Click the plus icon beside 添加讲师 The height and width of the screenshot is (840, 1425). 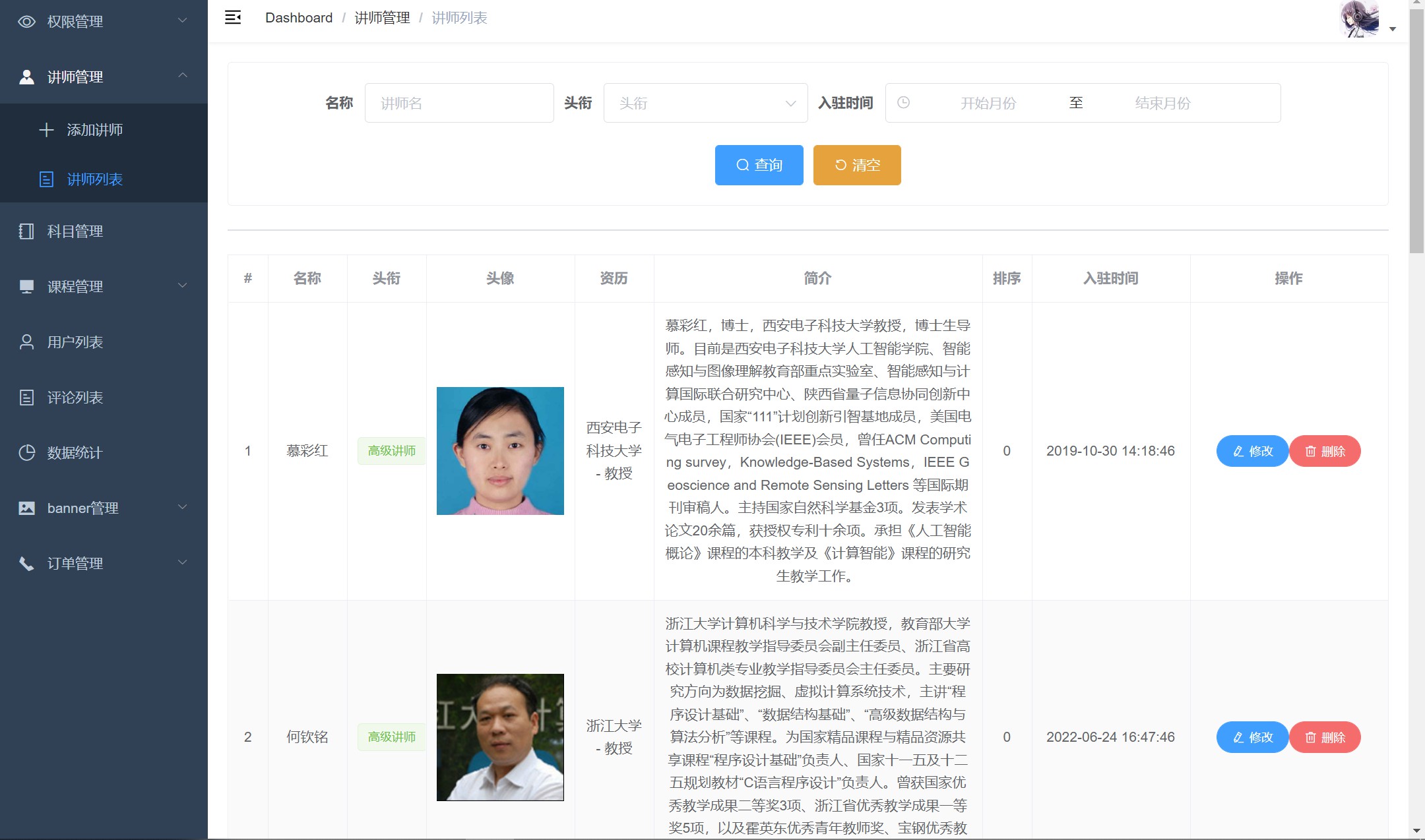click(46, 130)
